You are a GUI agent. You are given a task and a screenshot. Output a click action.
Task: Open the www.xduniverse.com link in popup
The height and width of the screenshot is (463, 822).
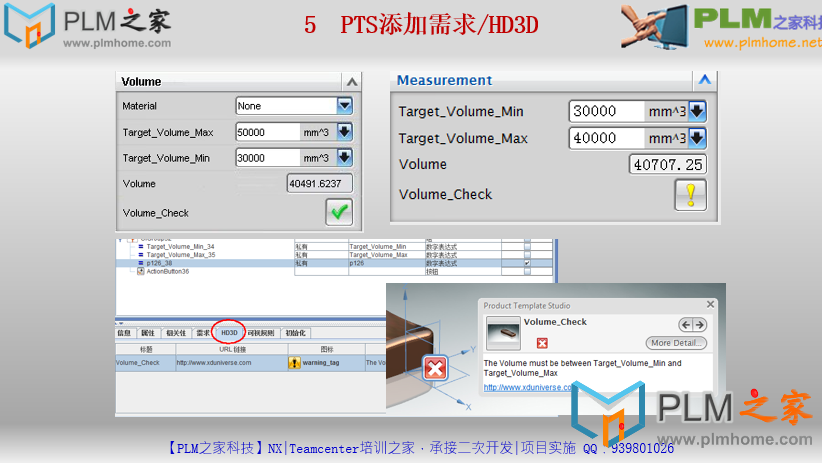527,387
